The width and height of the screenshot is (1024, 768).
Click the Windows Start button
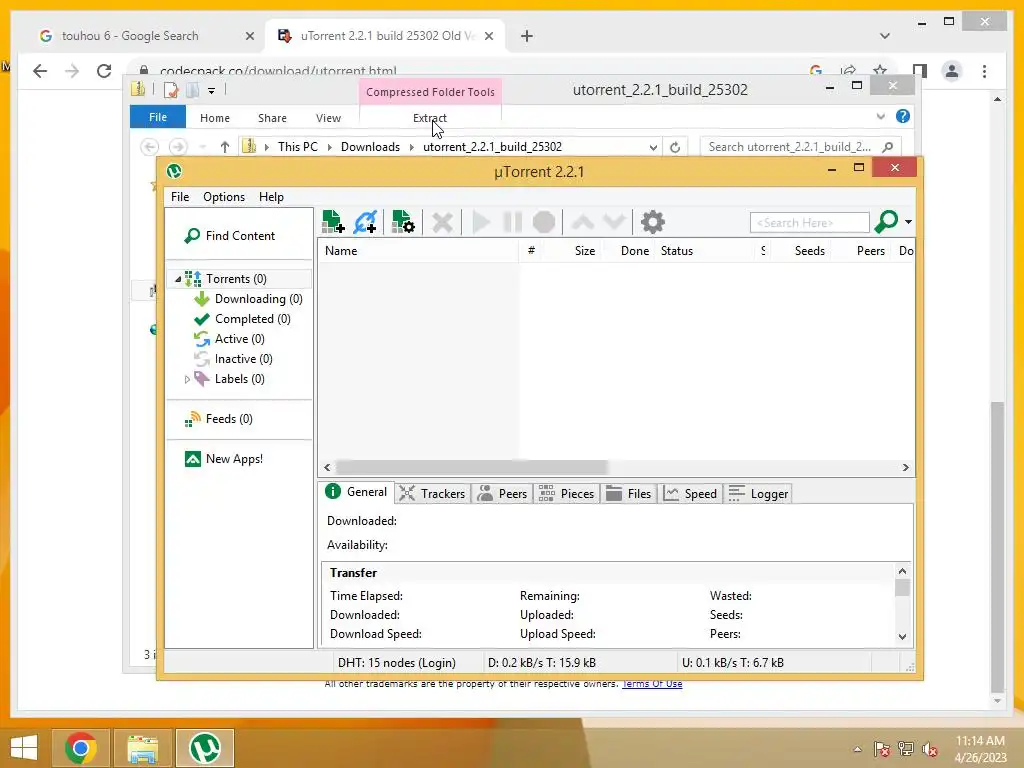24,748
